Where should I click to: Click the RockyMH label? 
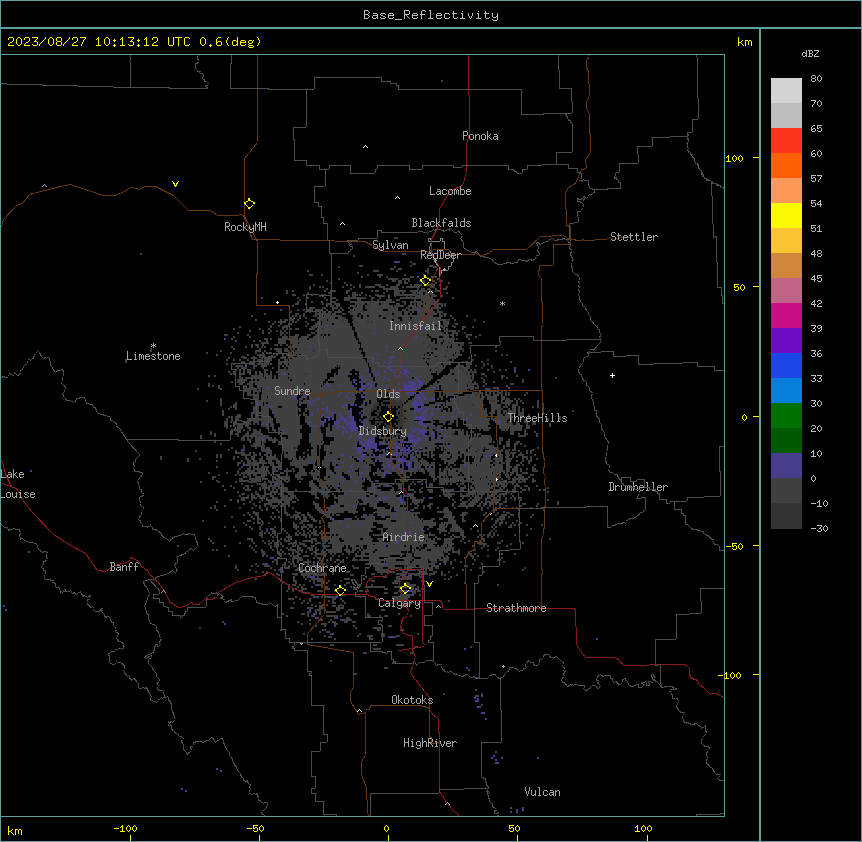point(245,227)
